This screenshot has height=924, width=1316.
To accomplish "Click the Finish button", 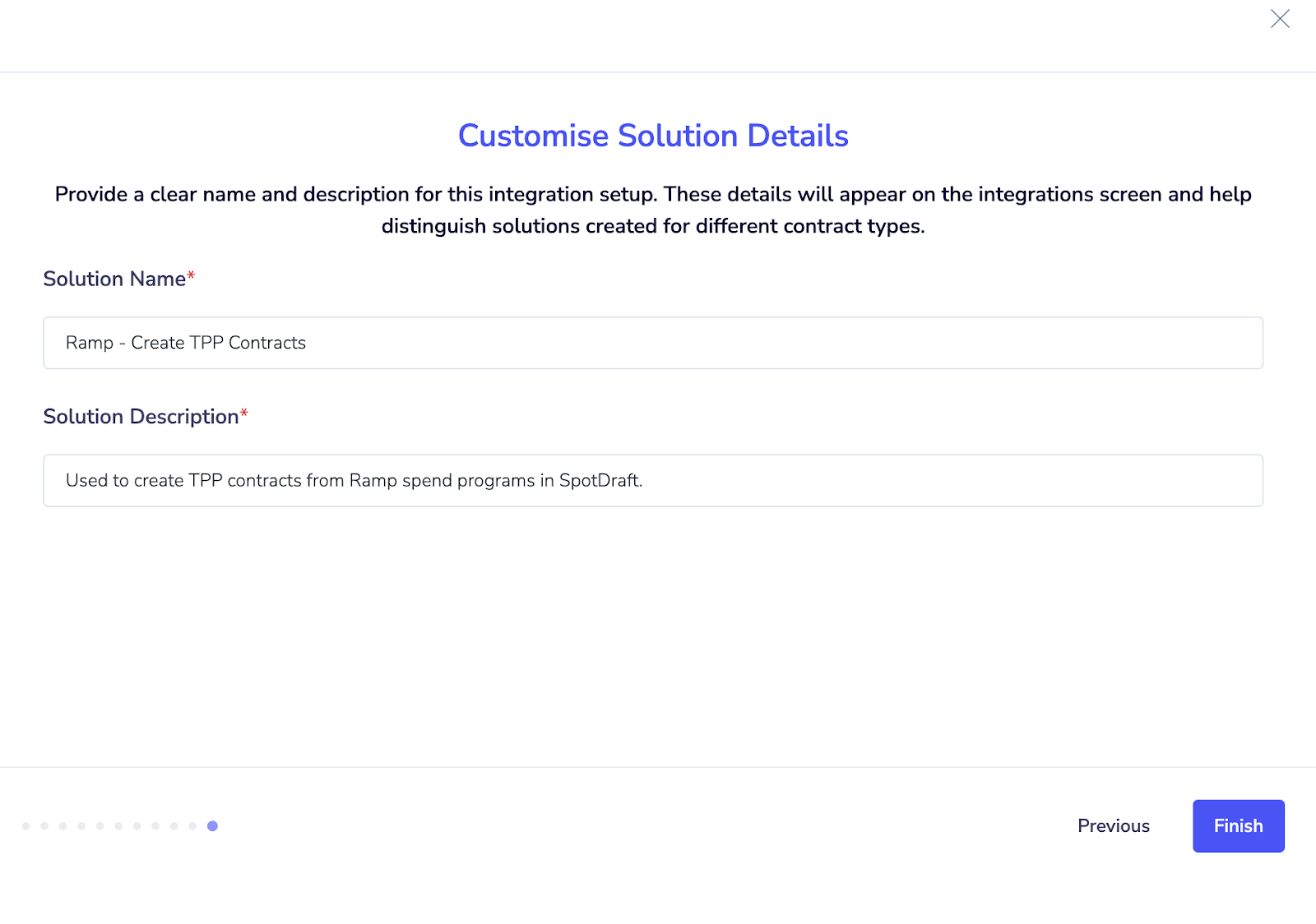I will point(1238,825).
